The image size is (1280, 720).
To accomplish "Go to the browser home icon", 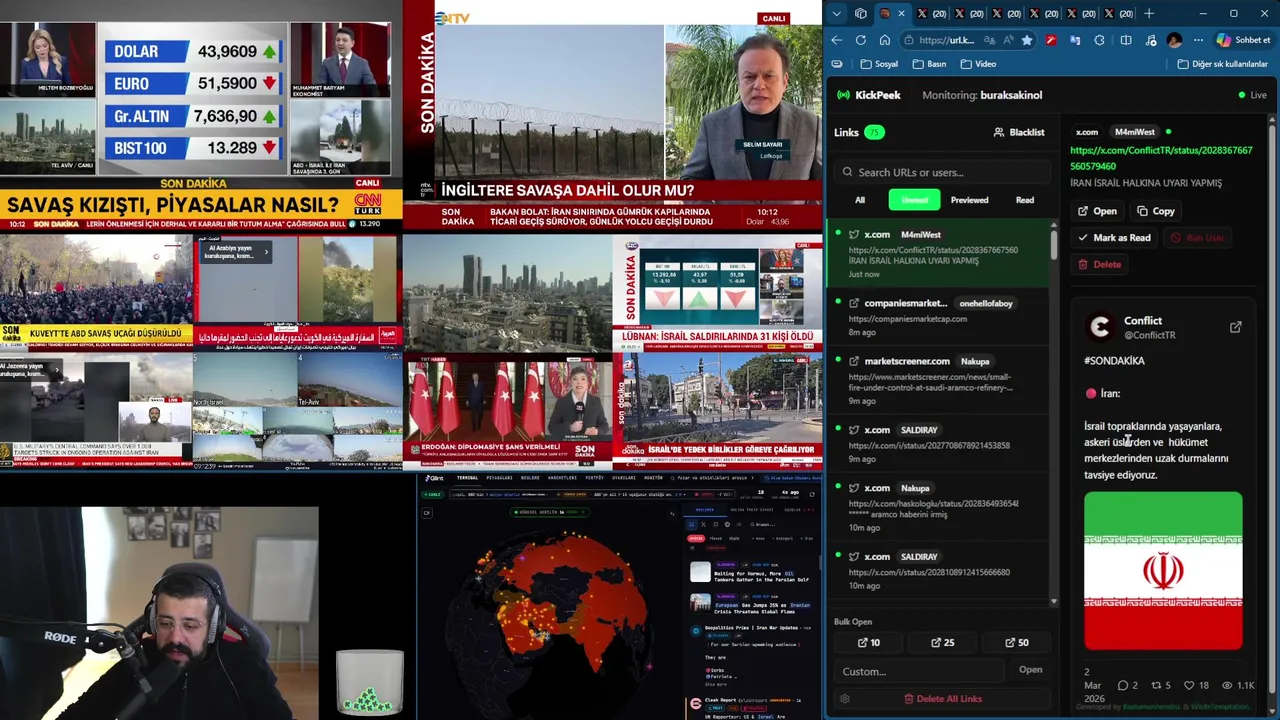I will pos(885,40).
